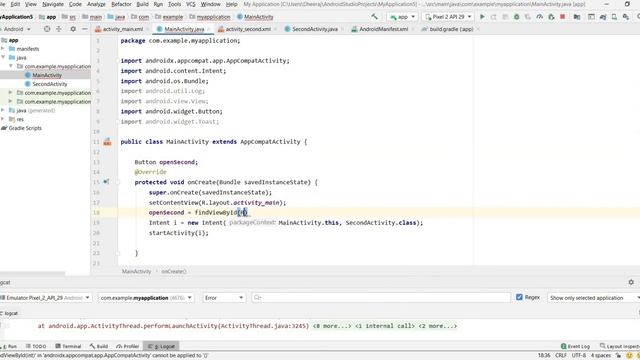Screen dimensions: 640x360
Task: Open the Build tool window
Action: point(99,346)
